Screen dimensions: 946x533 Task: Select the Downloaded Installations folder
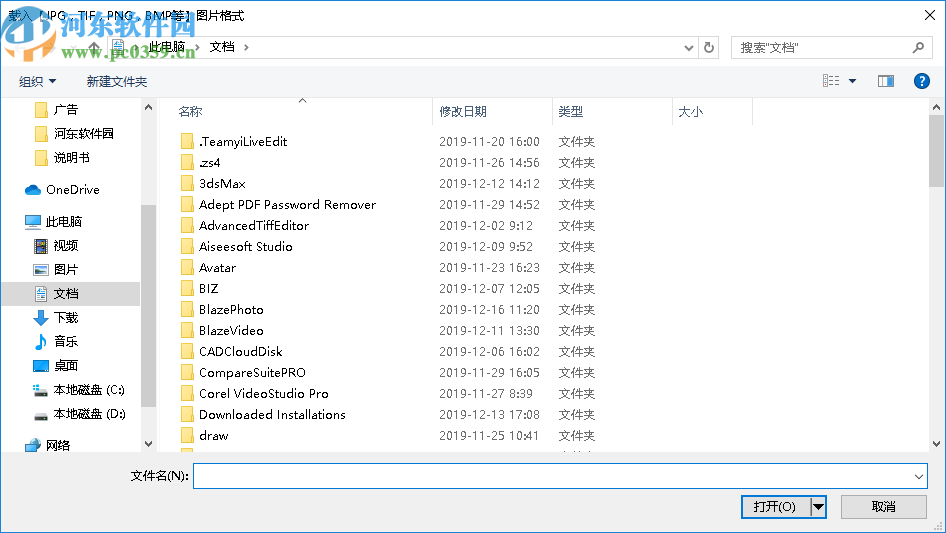pos(263,415)
